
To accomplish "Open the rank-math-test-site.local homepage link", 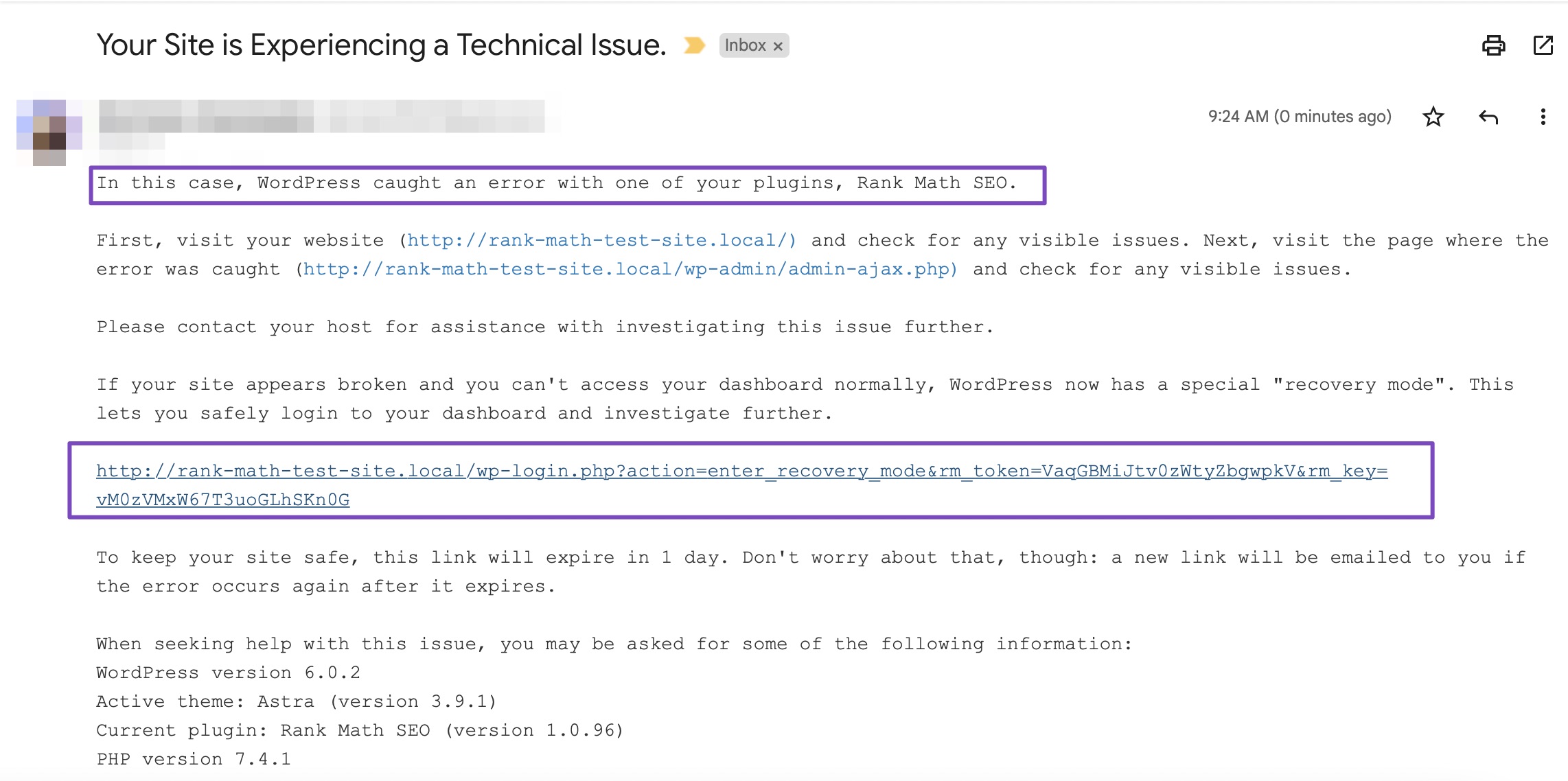I will click(601, 240).
